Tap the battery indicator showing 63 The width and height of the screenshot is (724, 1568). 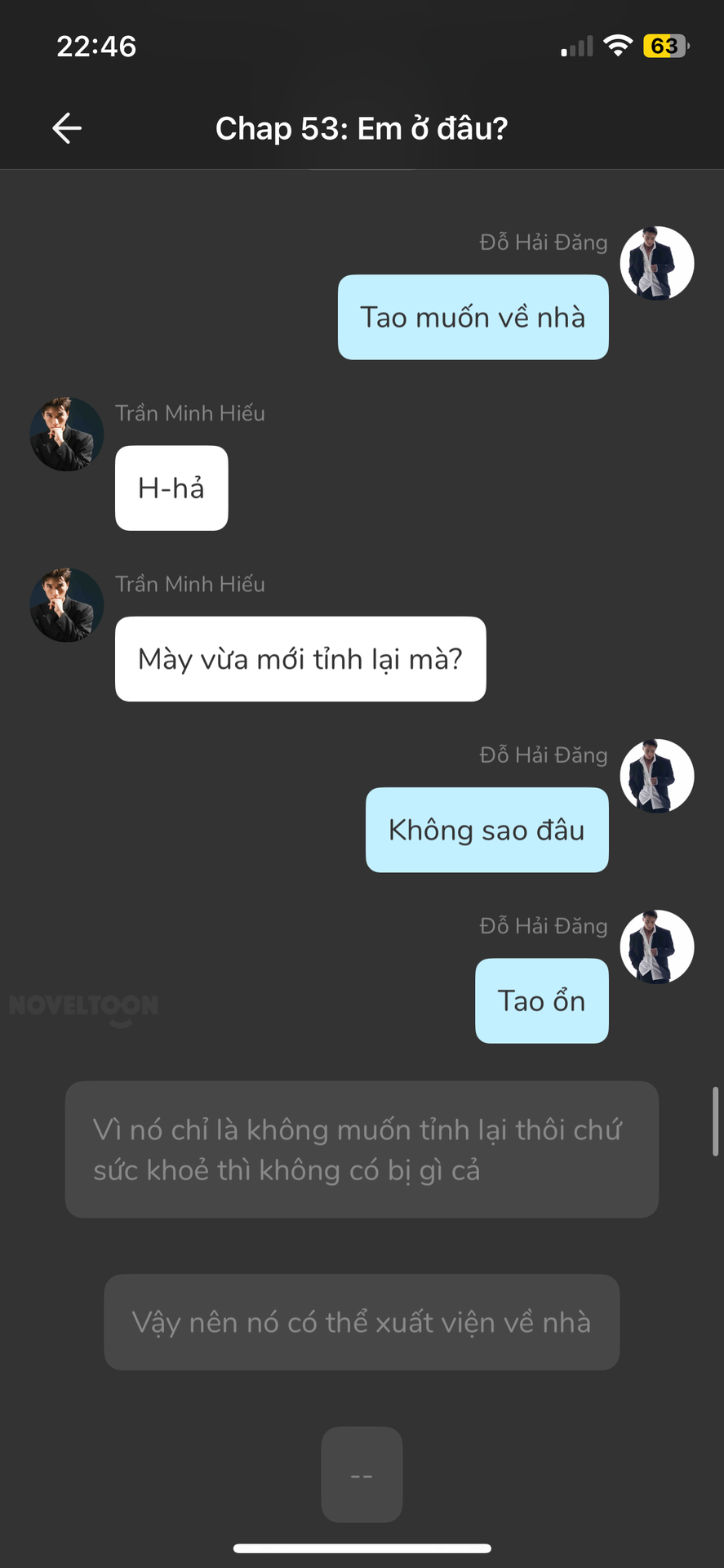tap(667, 46)
